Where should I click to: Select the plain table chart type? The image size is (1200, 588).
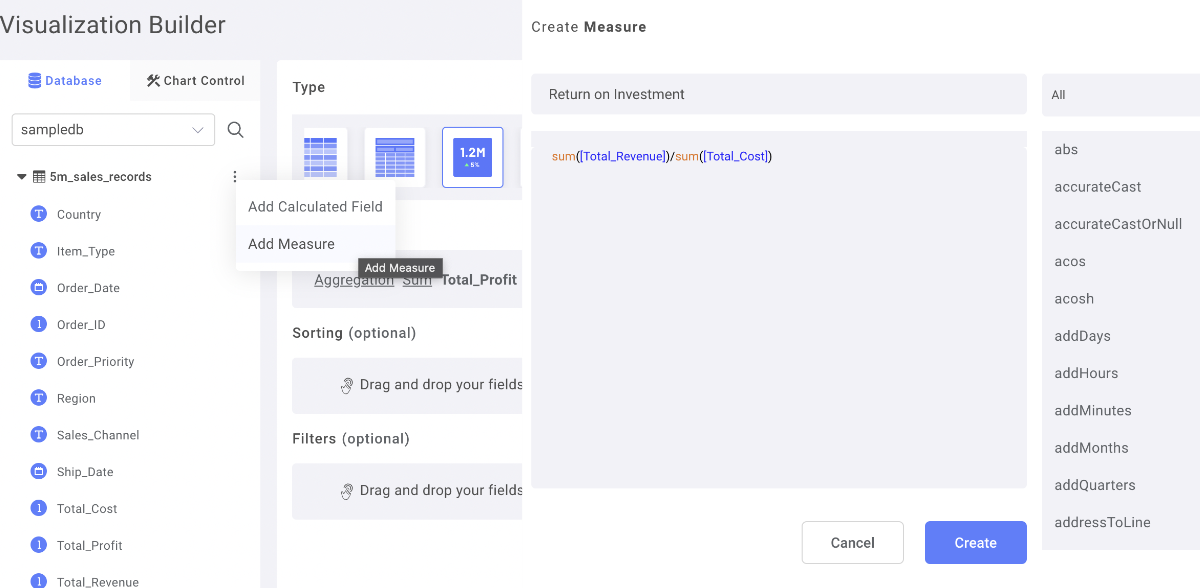coord(320,157)
